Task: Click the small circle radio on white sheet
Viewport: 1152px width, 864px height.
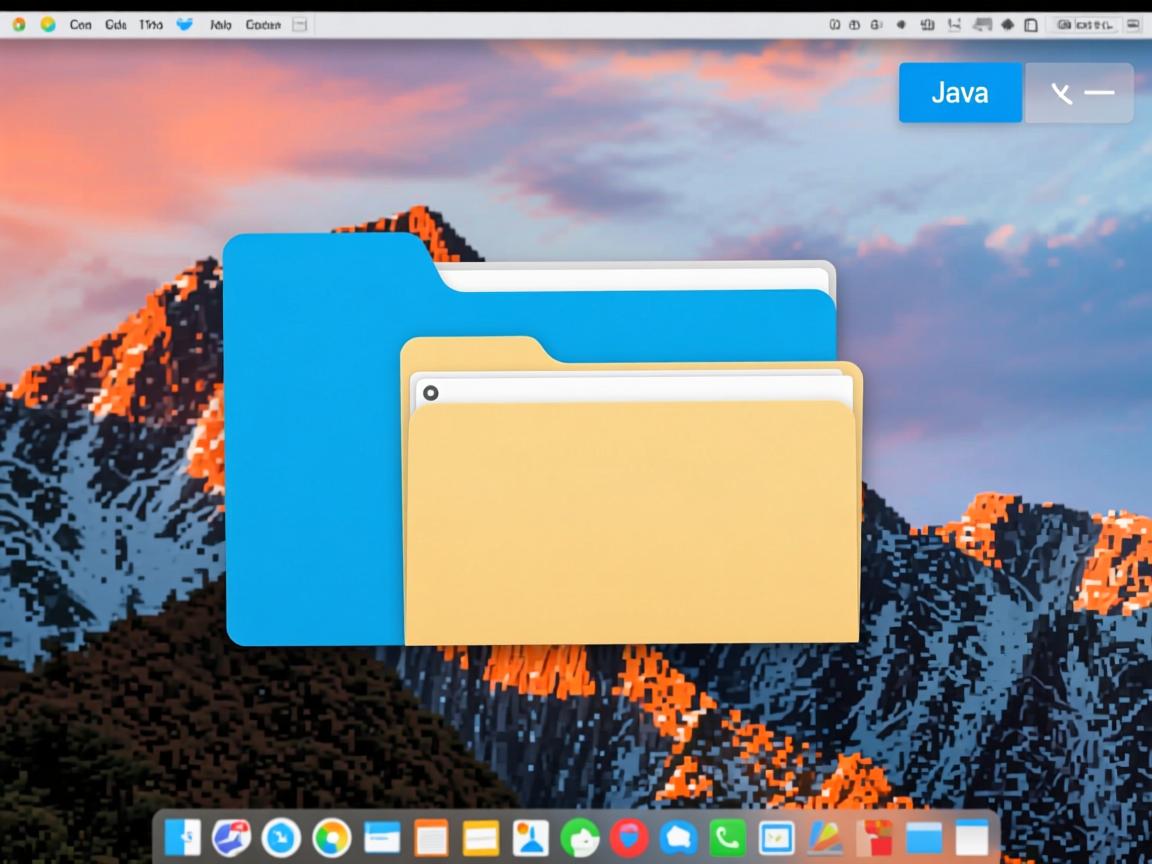Action: point(430,393)
